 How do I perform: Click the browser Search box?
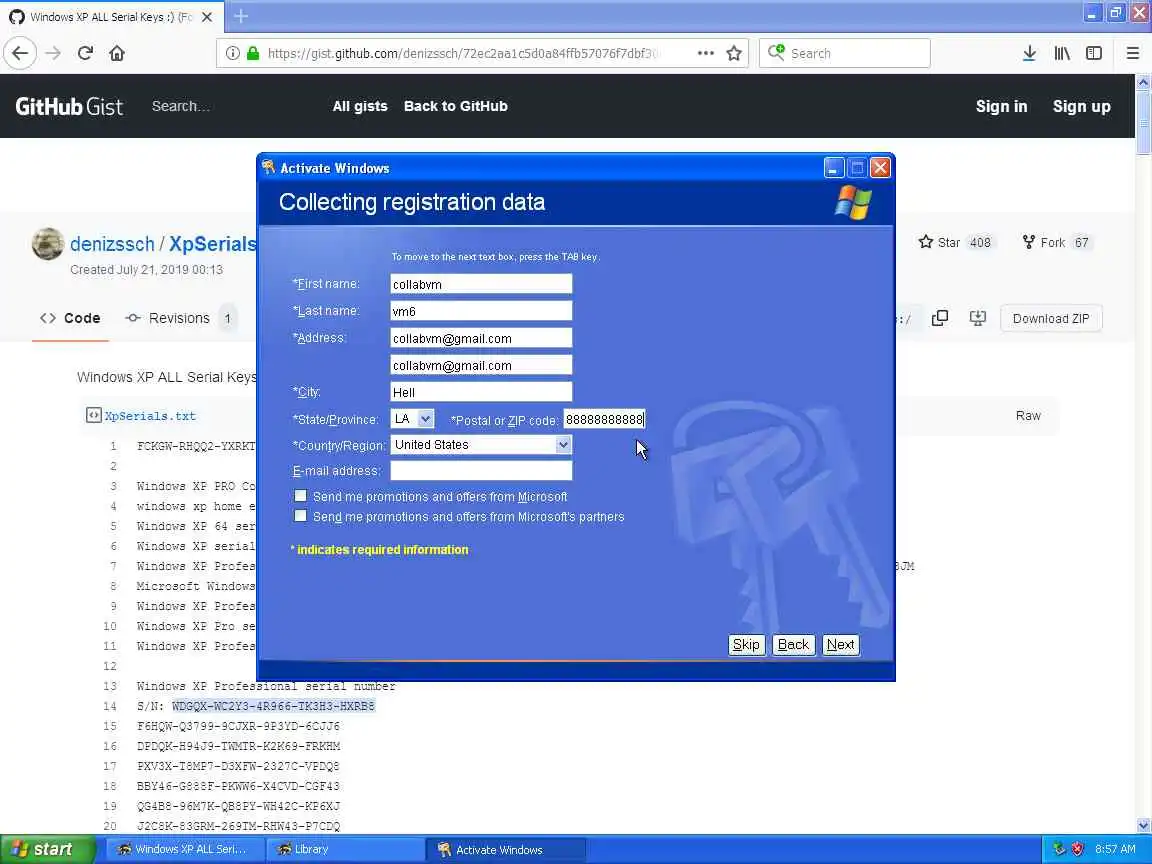(844, 53)
